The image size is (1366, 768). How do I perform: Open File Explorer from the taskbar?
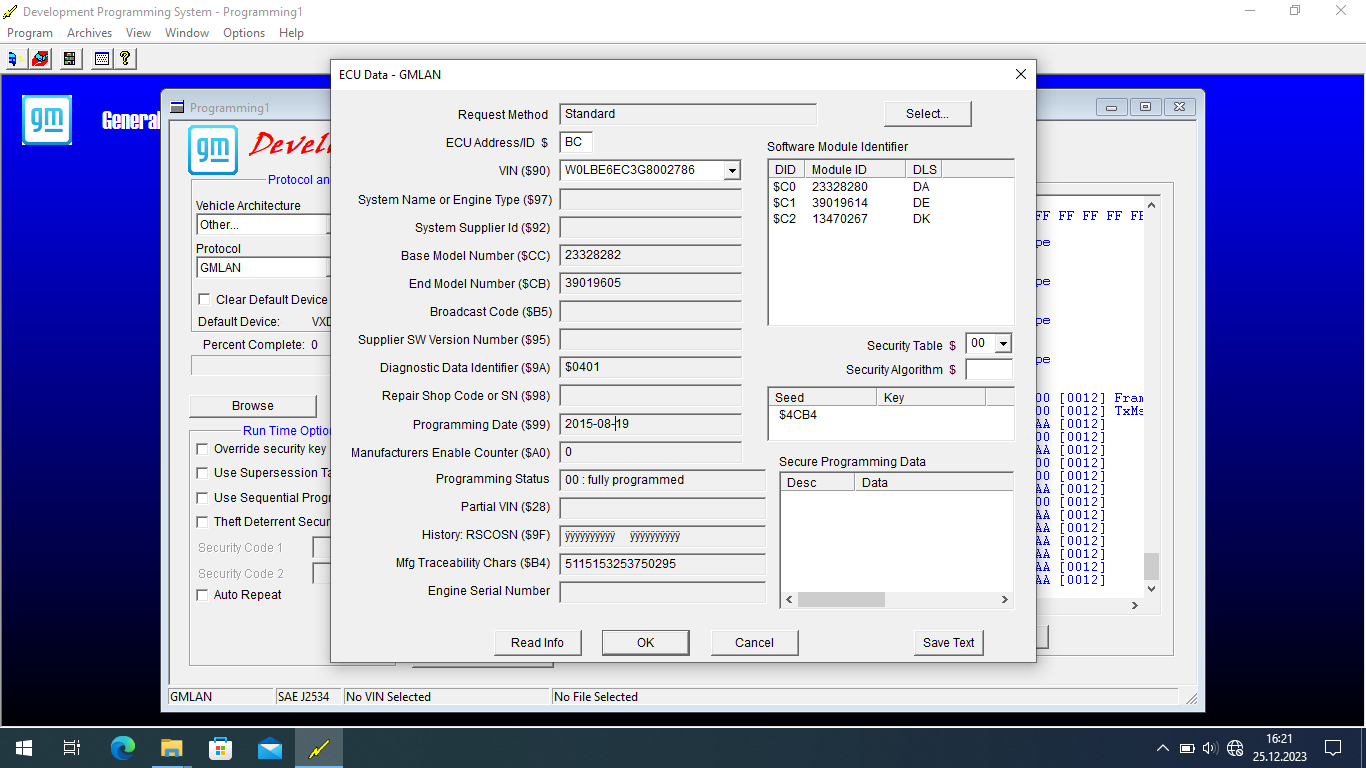172,748
